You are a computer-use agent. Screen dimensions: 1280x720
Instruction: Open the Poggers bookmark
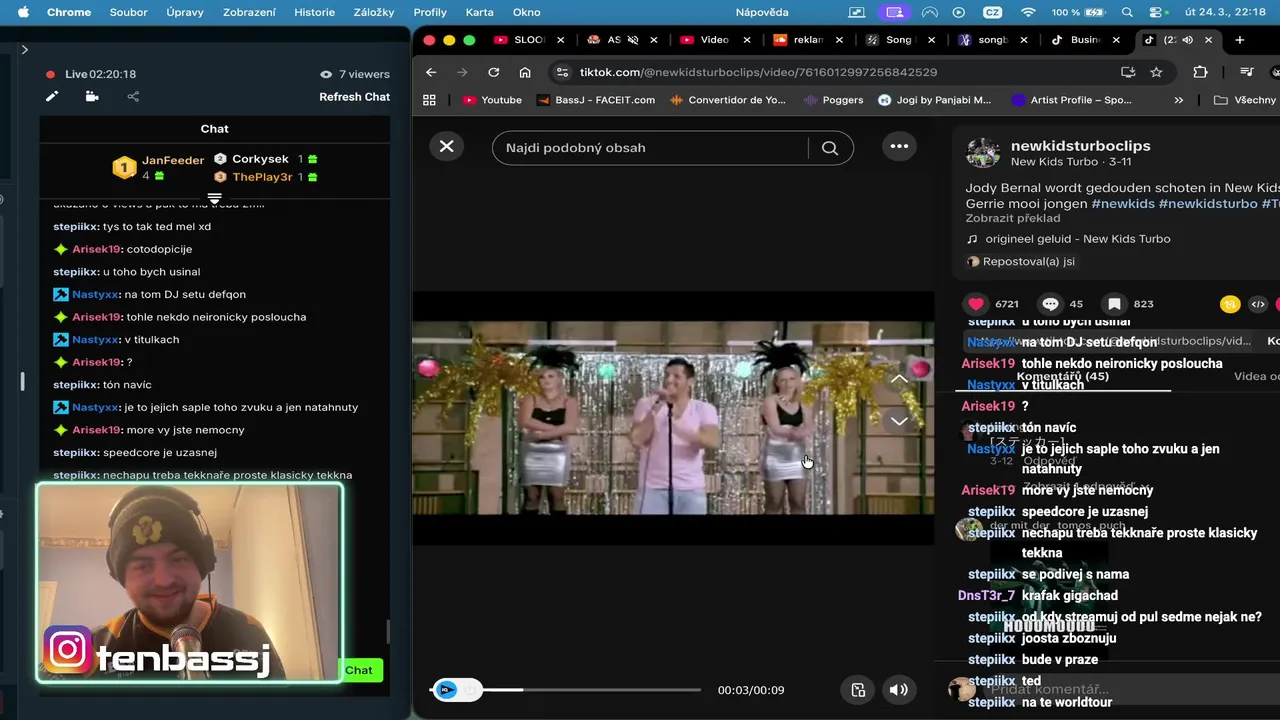833,100
